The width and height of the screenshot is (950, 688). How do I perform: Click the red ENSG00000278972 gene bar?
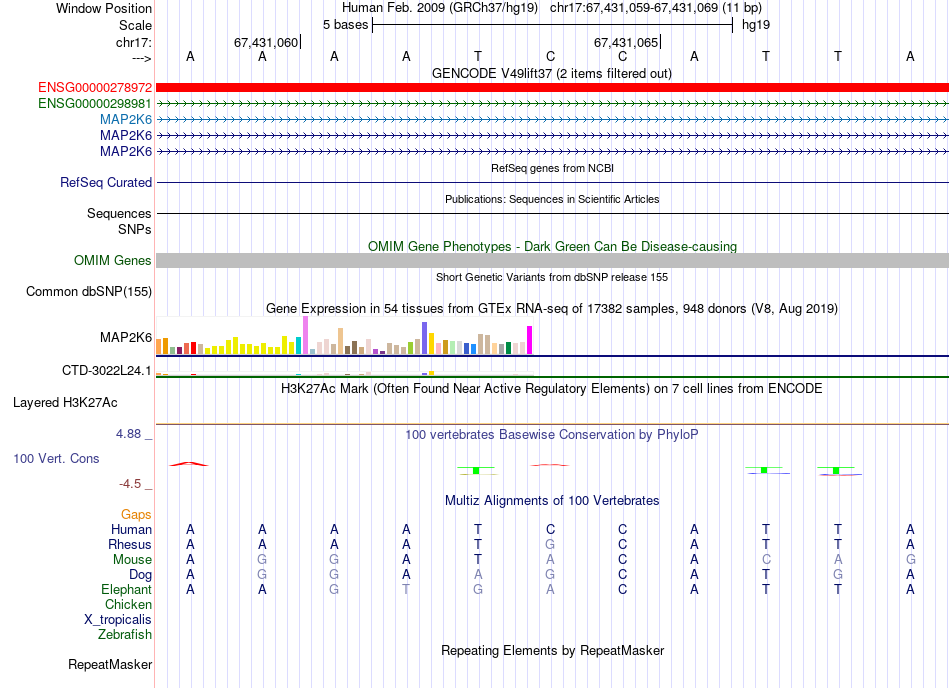tap(552, 88)
